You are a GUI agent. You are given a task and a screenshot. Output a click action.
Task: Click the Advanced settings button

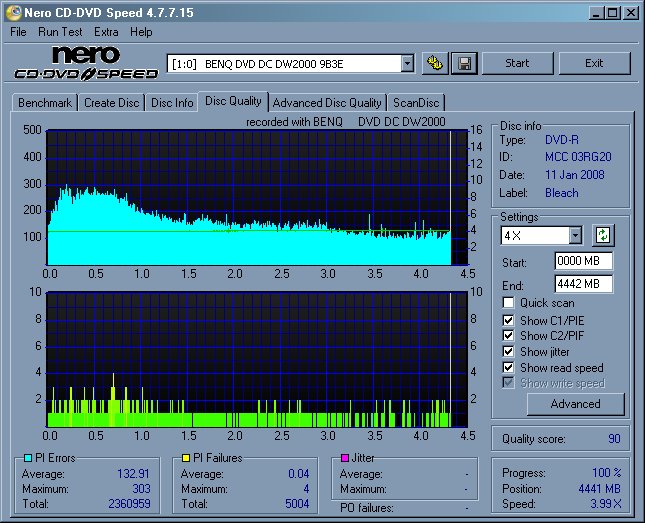point(575,404)
